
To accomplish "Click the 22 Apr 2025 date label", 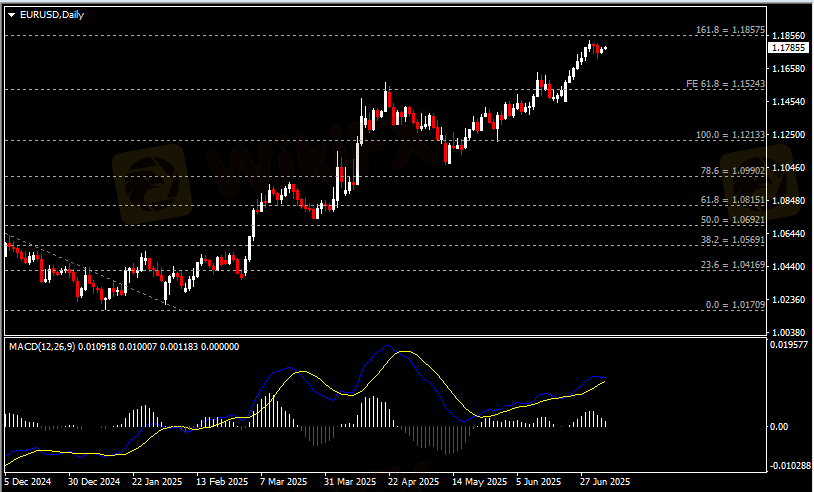I will [414, 482].
